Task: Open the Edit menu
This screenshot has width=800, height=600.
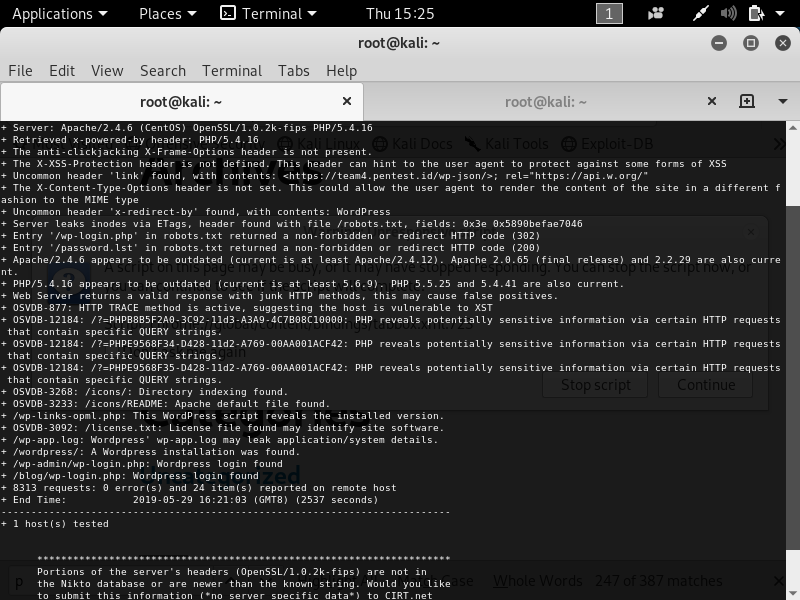Action: pyautogui.click(x=62, y=70)
